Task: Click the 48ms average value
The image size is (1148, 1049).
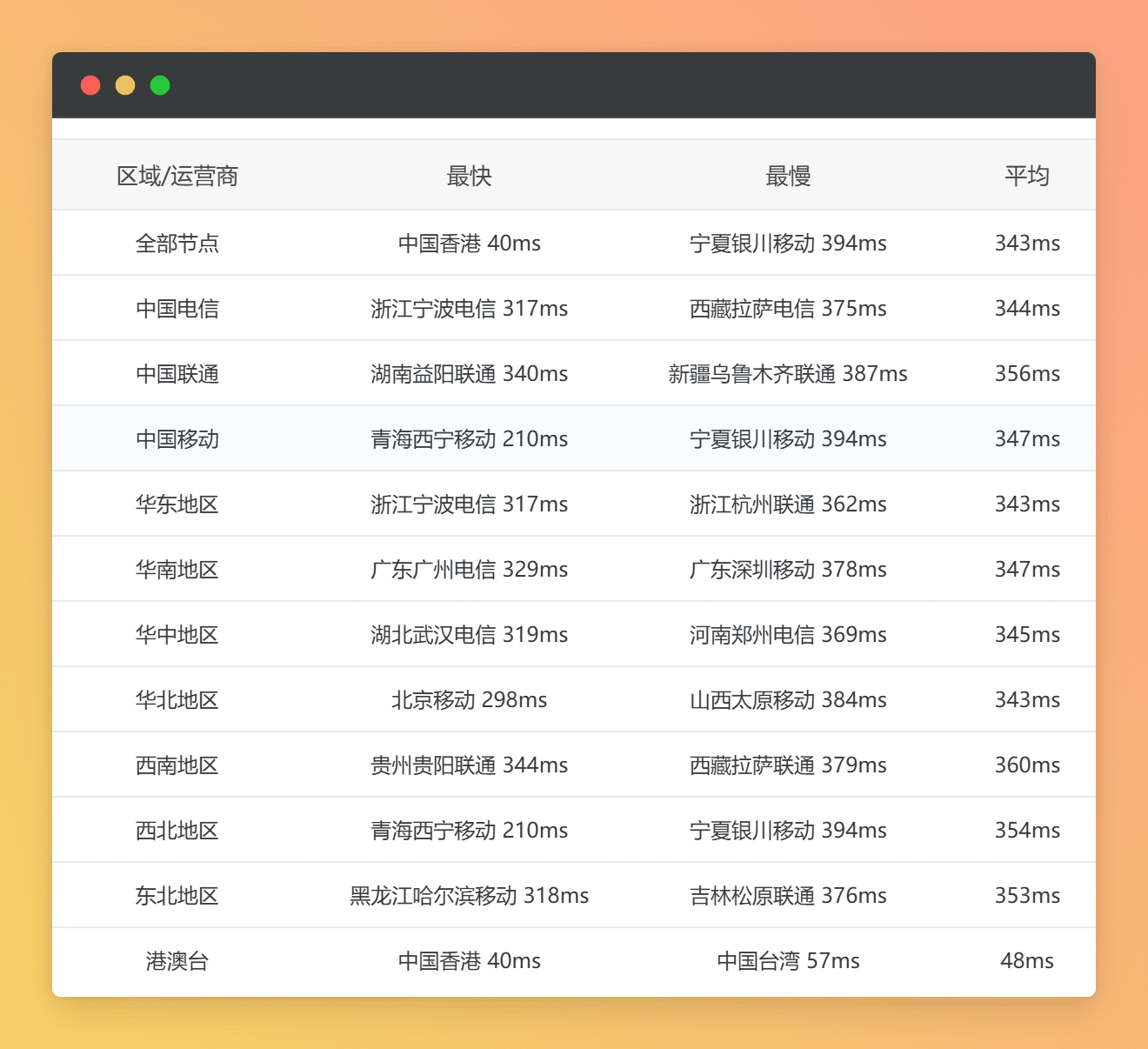Action: [x=1027, y=961]
